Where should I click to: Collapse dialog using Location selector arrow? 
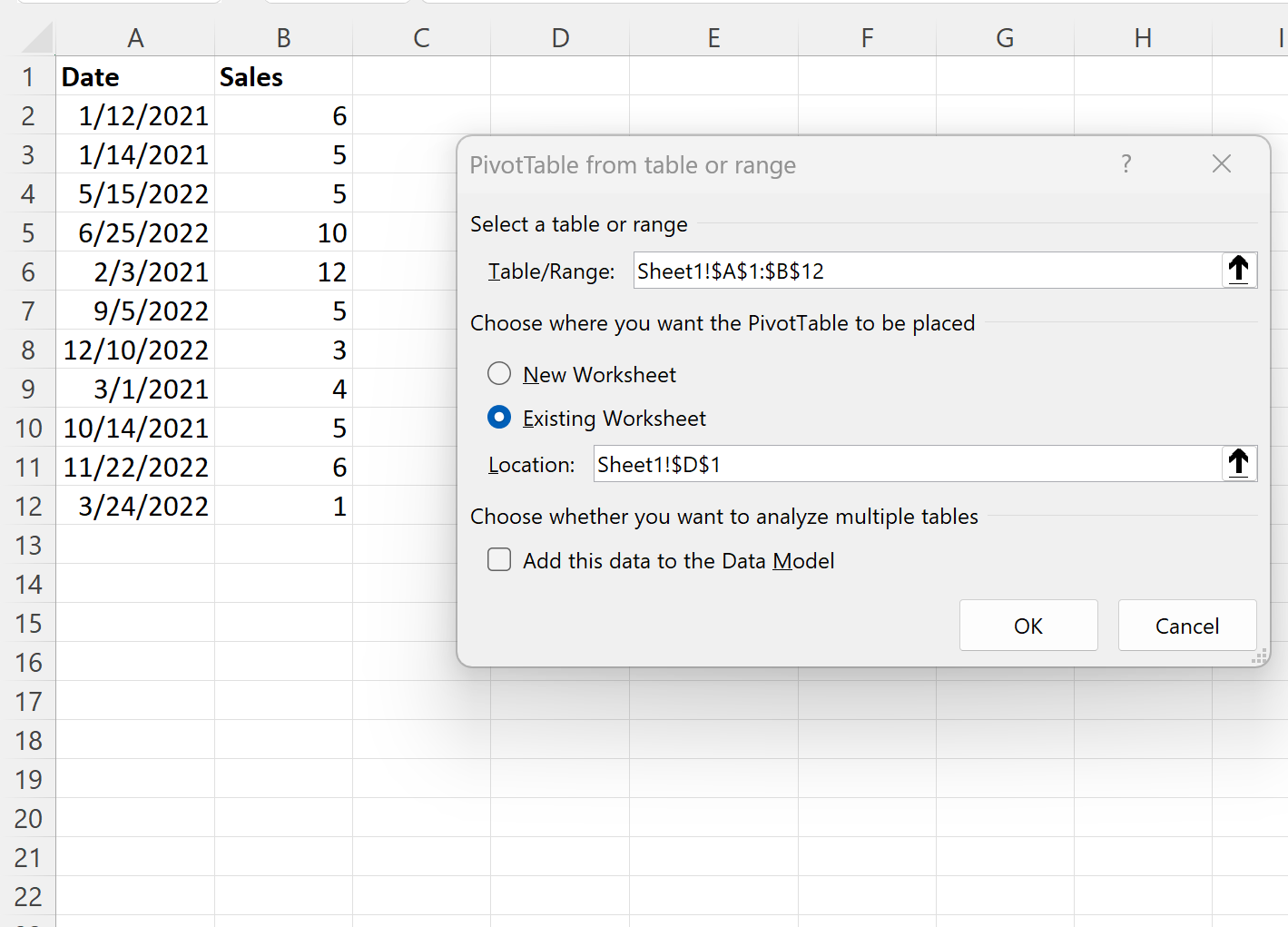tap(1239, 464)
